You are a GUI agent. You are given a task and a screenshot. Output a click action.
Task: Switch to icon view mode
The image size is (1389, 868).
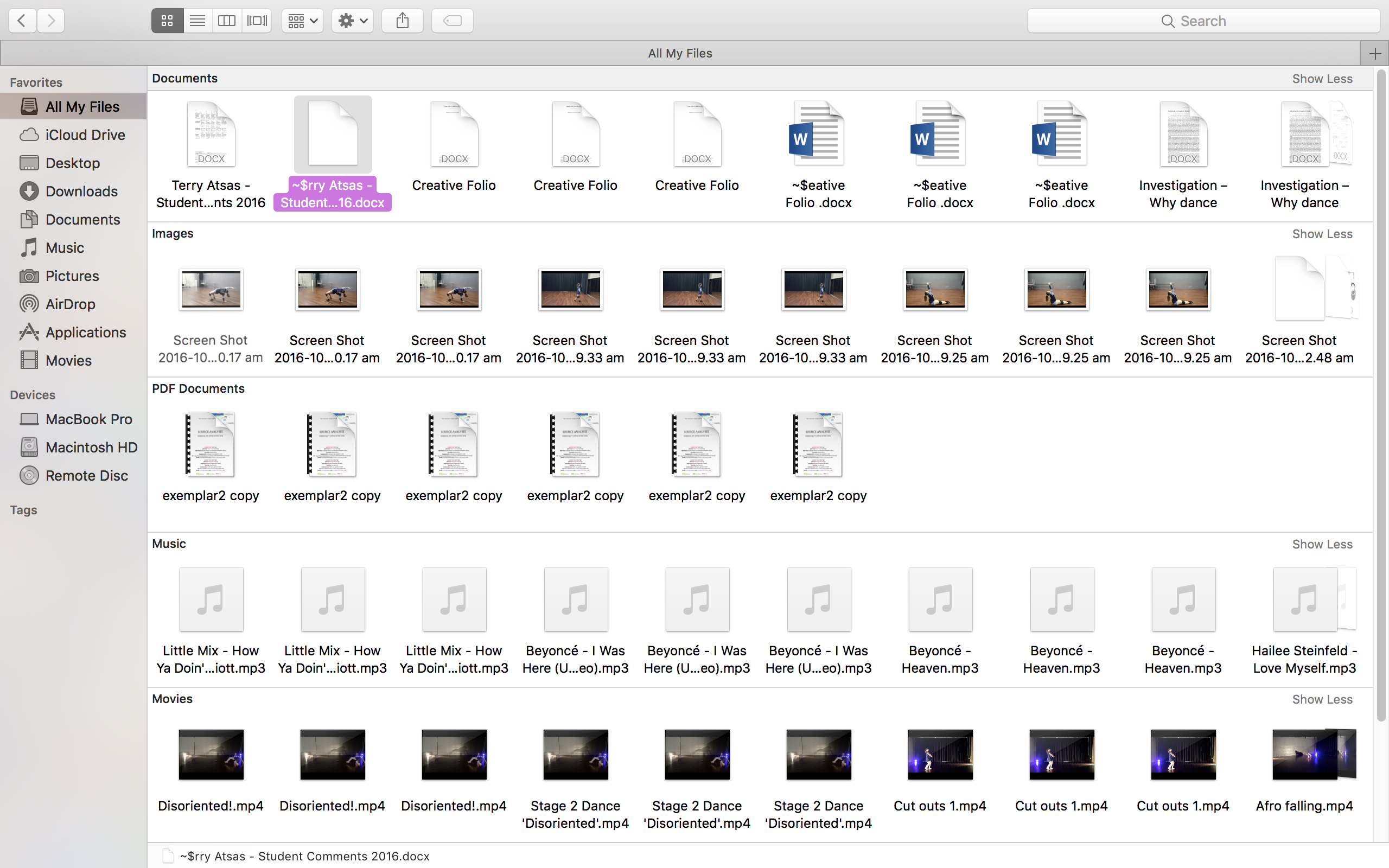pyautogui.click(x=167, y=21)
